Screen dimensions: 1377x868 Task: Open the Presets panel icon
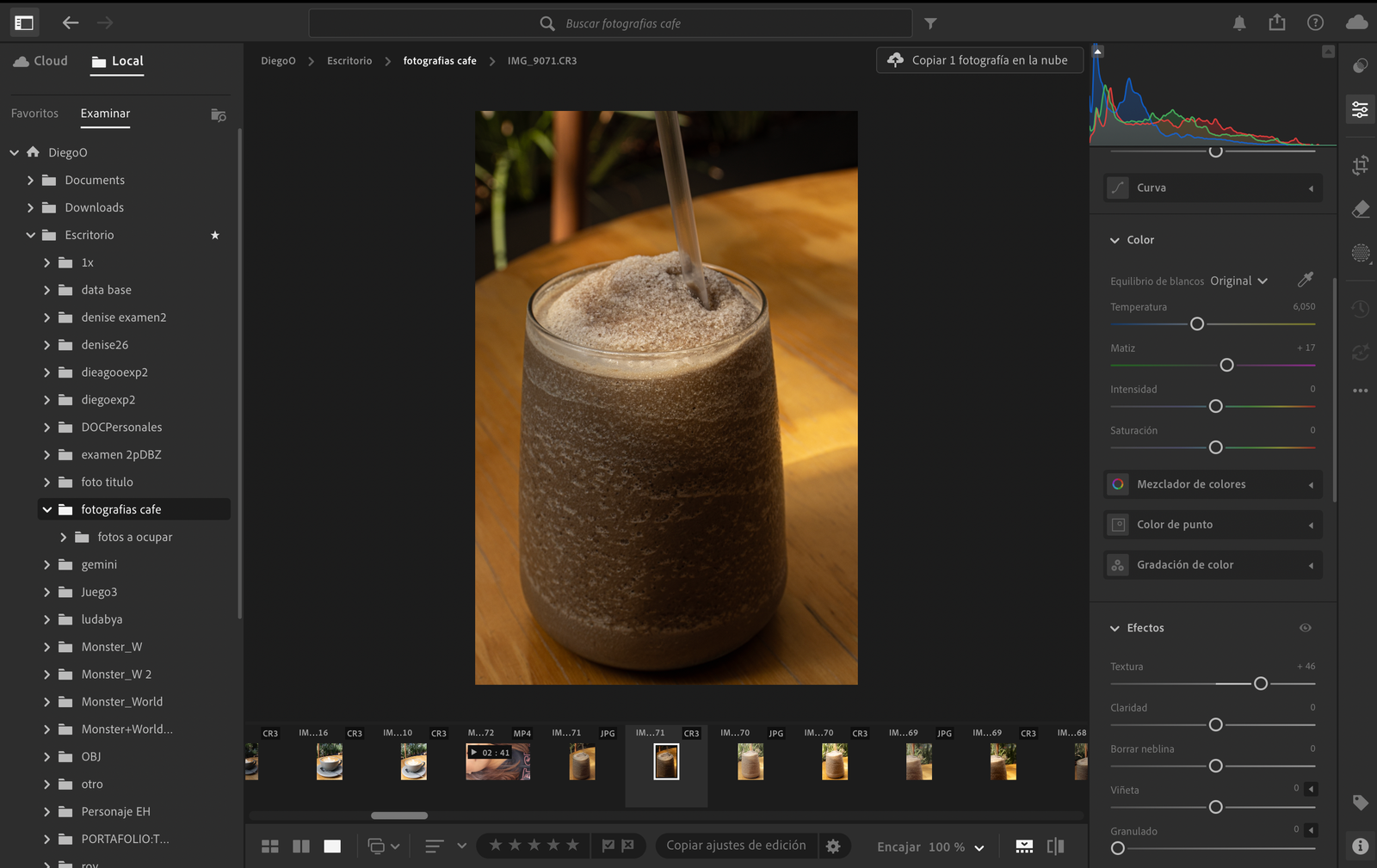(1360, 66)
